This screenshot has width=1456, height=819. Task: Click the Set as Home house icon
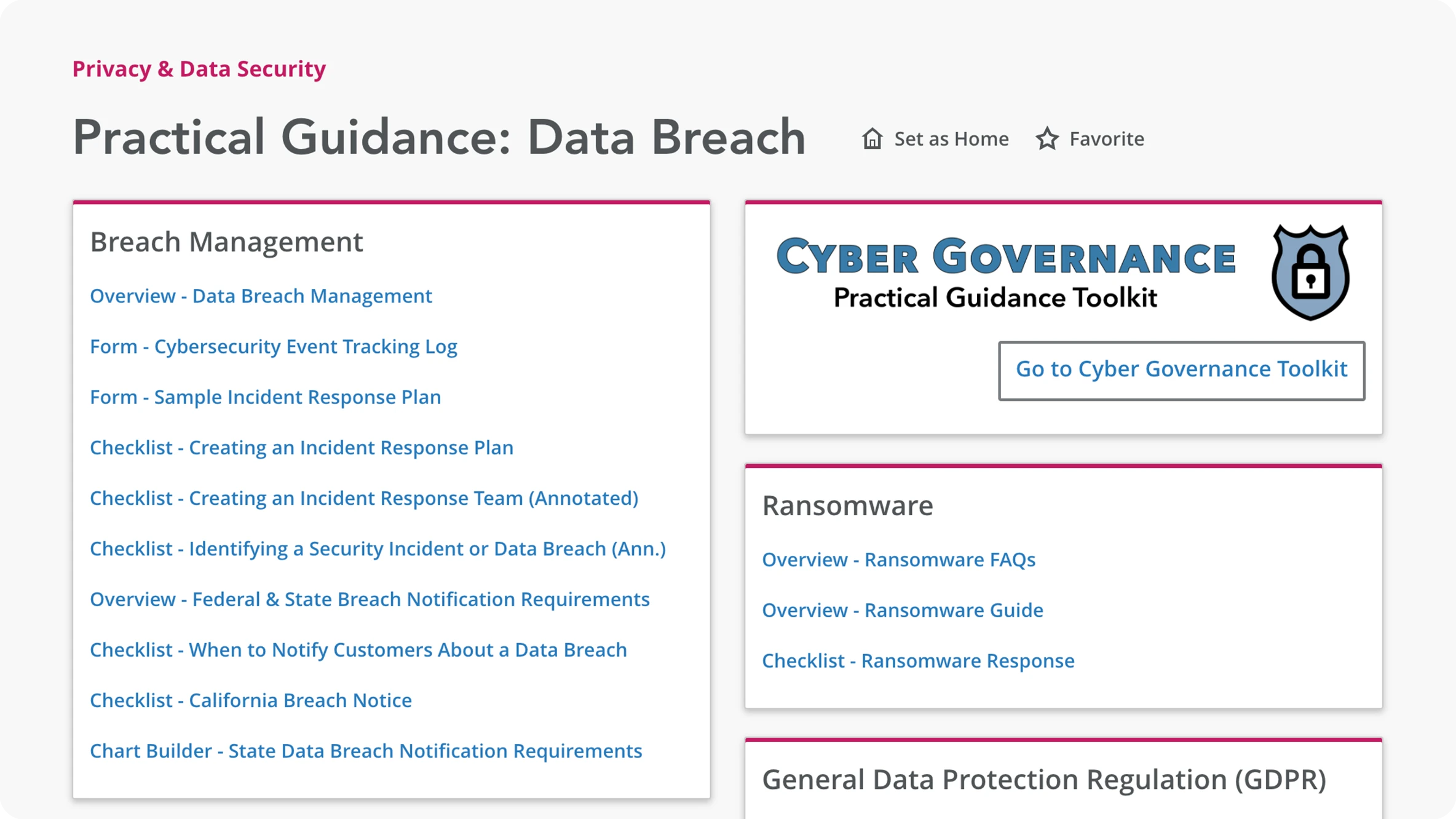click(872, 138)
